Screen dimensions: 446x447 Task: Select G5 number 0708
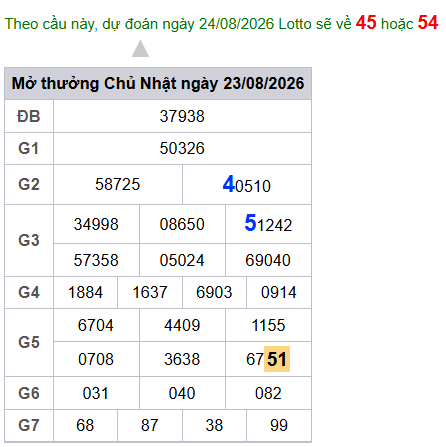pyautogui.click(x=96, y=359)
